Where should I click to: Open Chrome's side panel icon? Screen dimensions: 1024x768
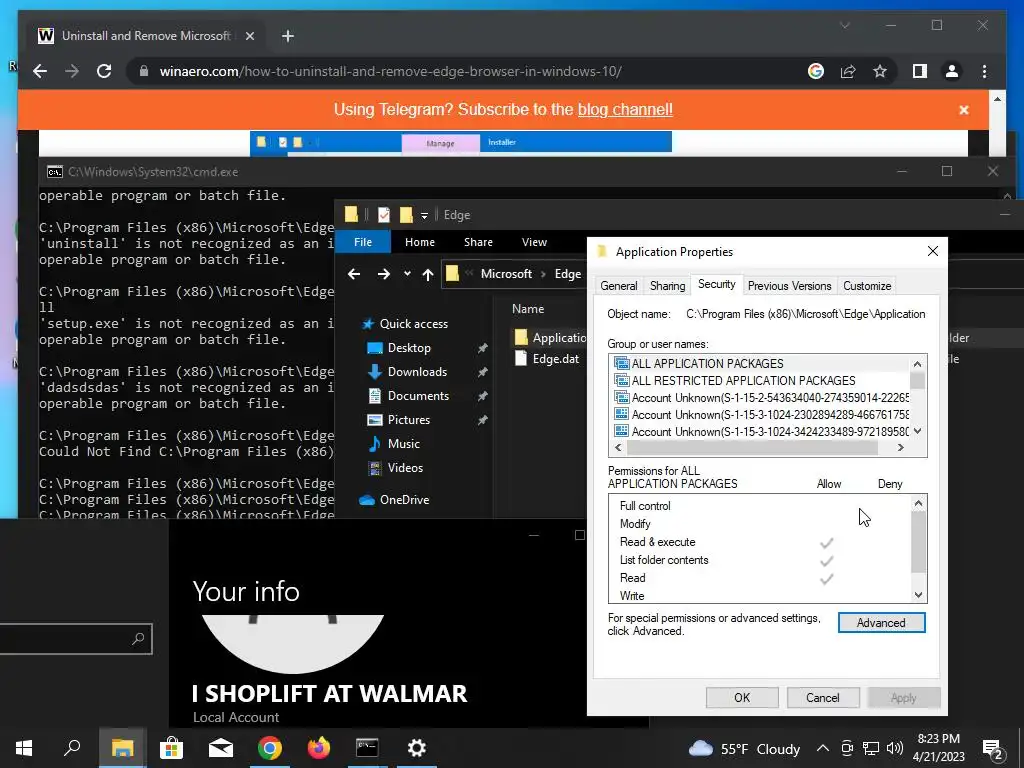click(x=920, y=71)
